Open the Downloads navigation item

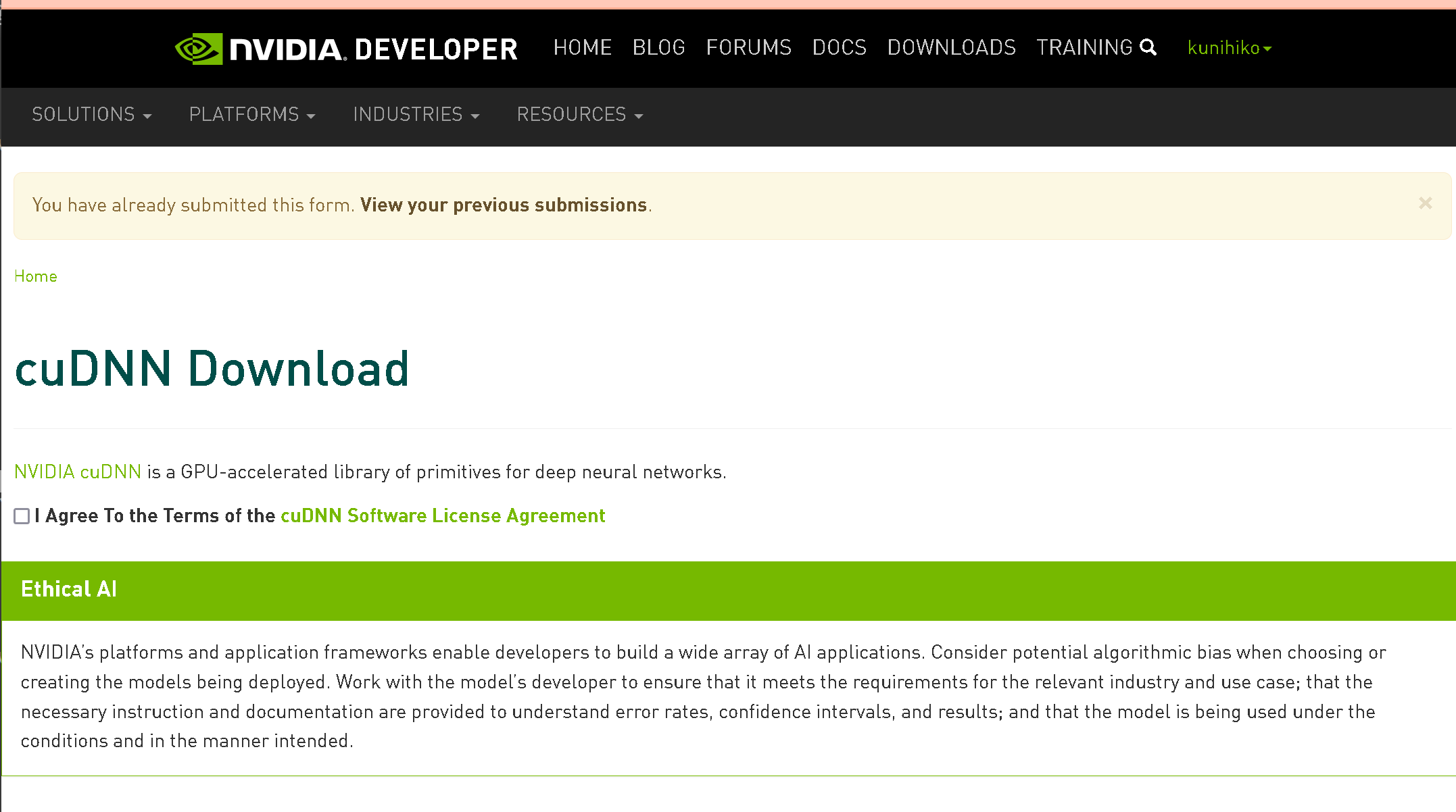952,47
